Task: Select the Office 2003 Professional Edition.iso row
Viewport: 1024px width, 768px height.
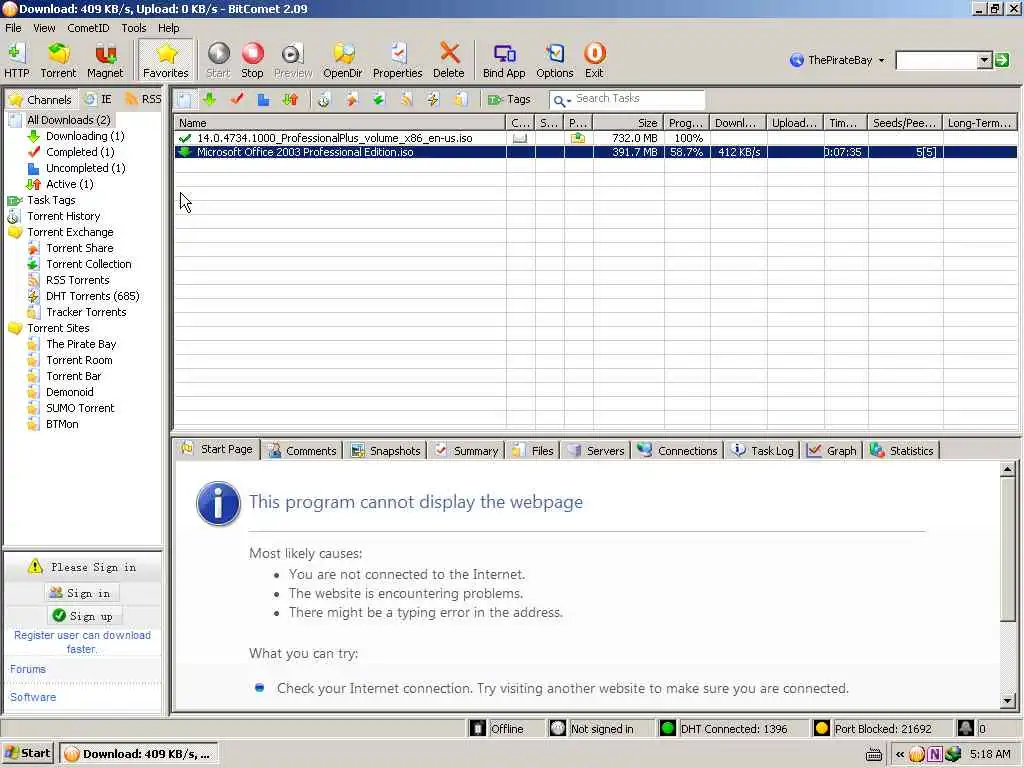Action: coord(595,152)
